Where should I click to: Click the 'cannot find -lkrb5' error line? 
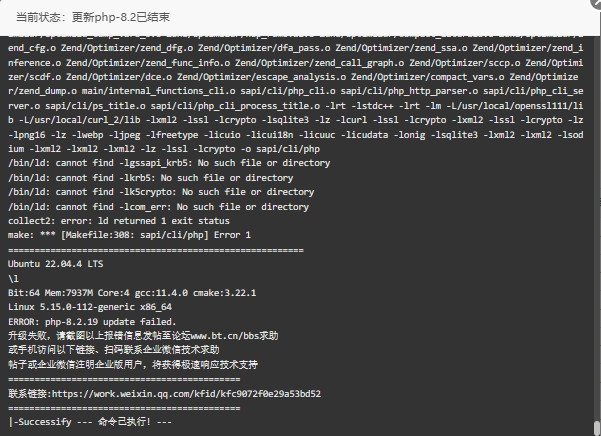click(x=151, y=178)
